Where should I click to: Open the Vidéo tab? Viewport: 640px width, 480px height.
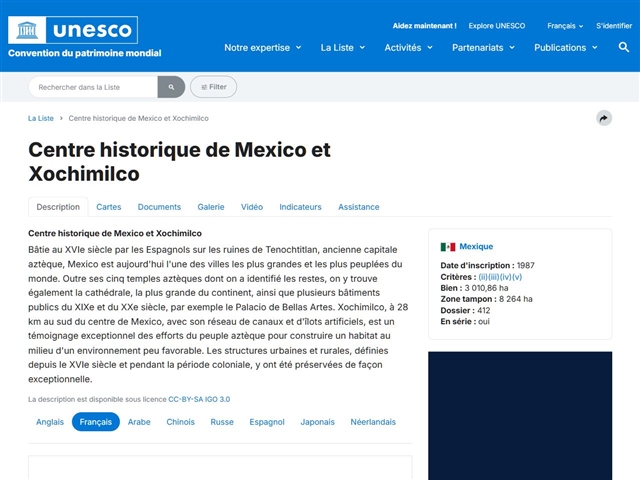coord(252,207)
